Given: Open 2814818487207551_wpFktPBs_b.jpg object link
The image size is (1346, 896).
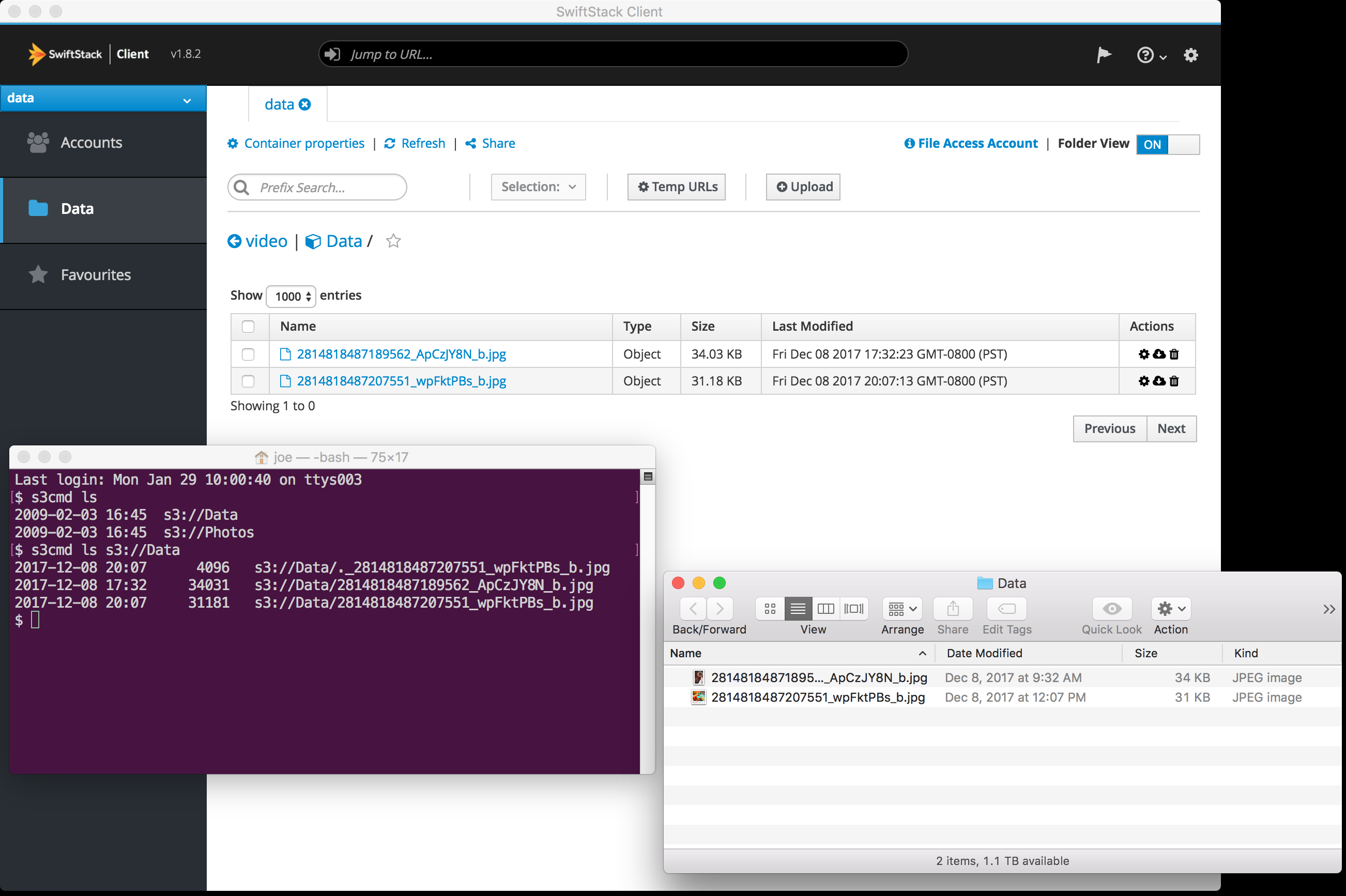Looking at the screenshot, I should (x=401, y=381).
